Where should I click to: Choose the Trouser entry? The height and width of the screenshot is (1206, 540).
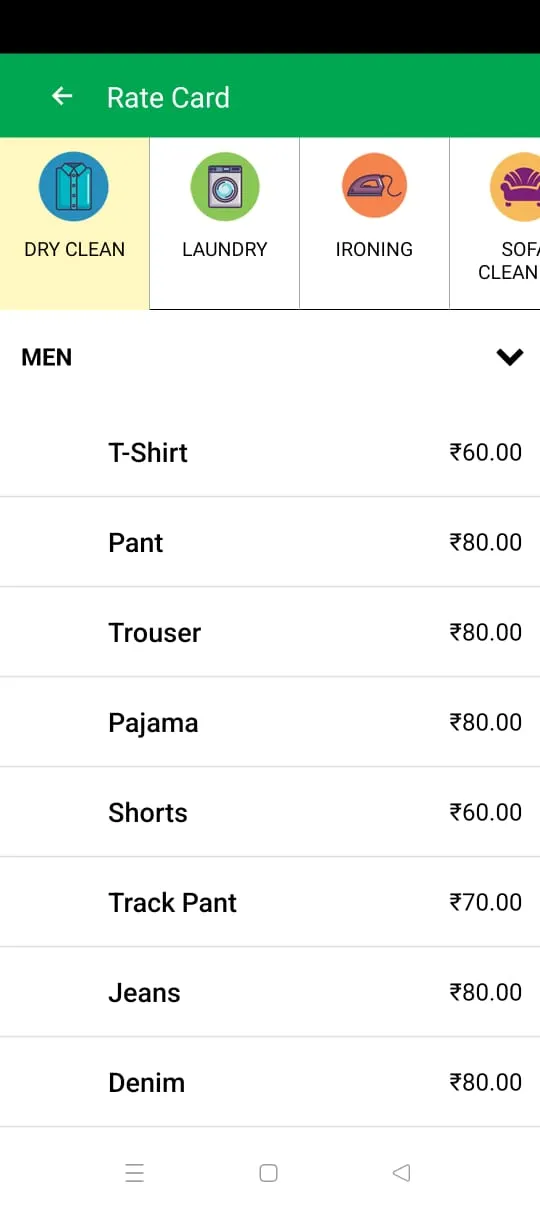pos(270,632)
